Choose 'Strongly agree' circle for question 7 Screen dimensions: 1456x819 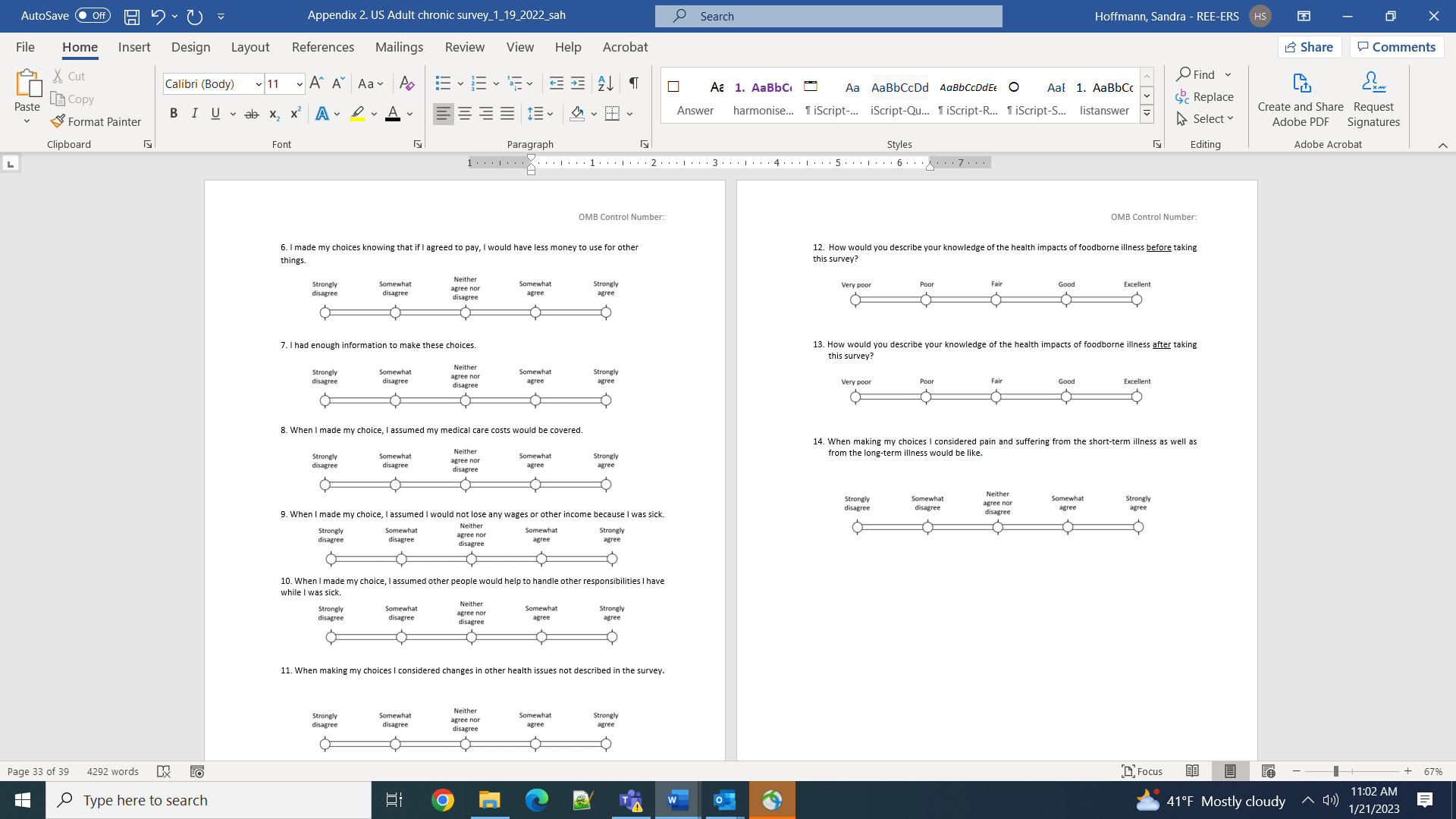[606, 400]
